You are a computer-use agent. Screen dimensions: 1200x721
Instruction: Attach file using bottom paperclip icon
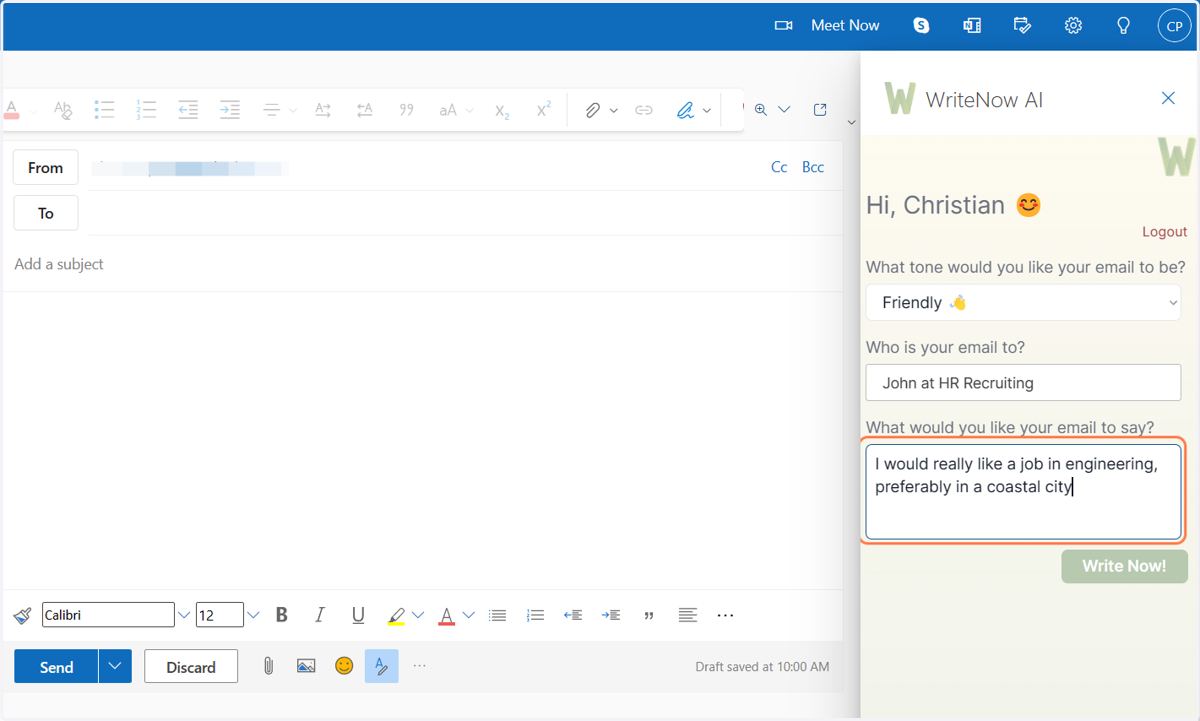(268, 666)
